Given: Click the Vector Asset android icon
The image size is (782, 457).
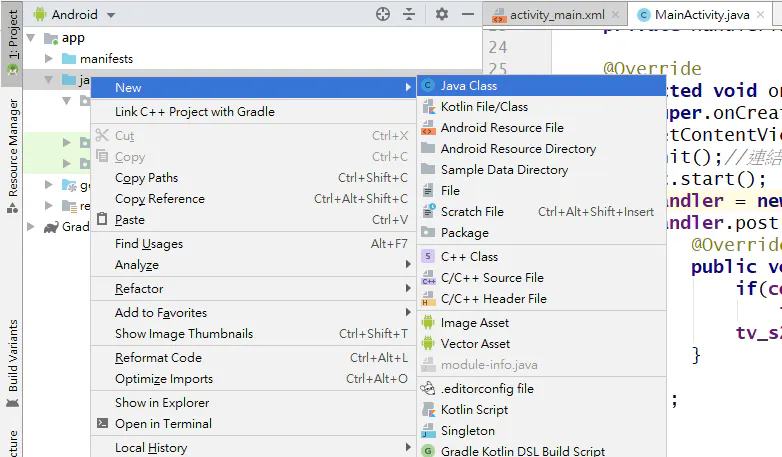Looking at the screenshot, I should [x=428, y=344].
